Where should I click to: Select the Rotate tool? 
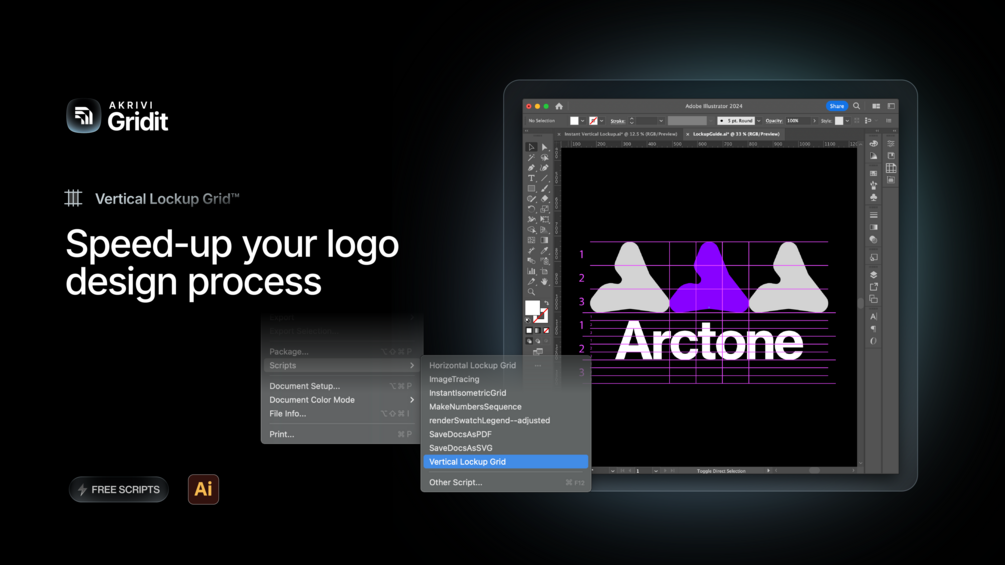[x=531, y=209]
